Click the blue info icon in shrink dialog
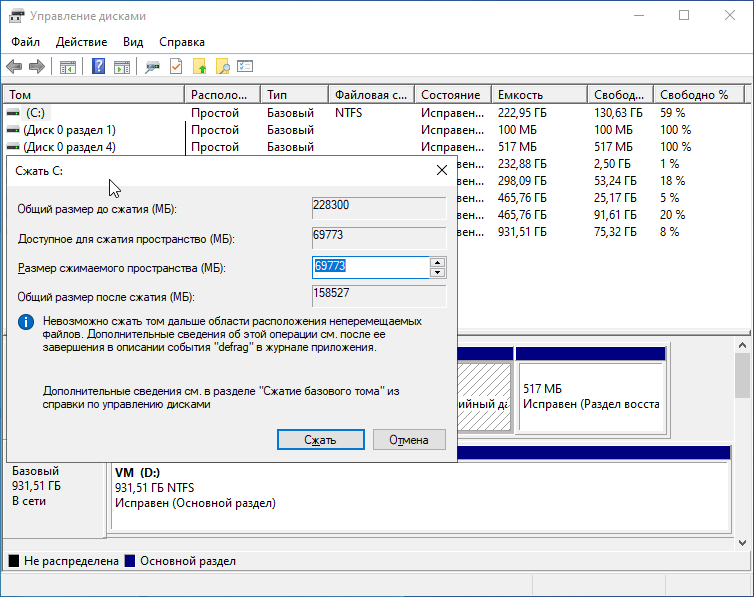754x597 pixels. [26, 322]
